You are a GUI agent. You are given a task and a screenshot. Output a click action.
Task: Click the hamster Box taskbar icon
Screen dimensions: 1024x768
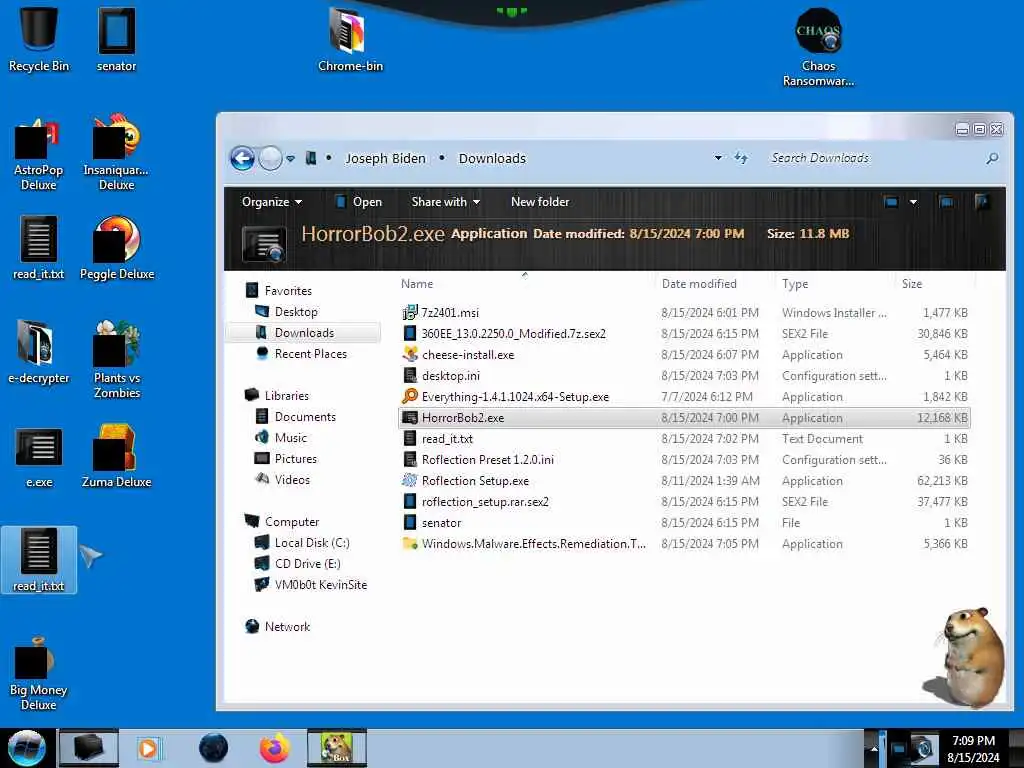pyautogui.click(x=336, y=748)
